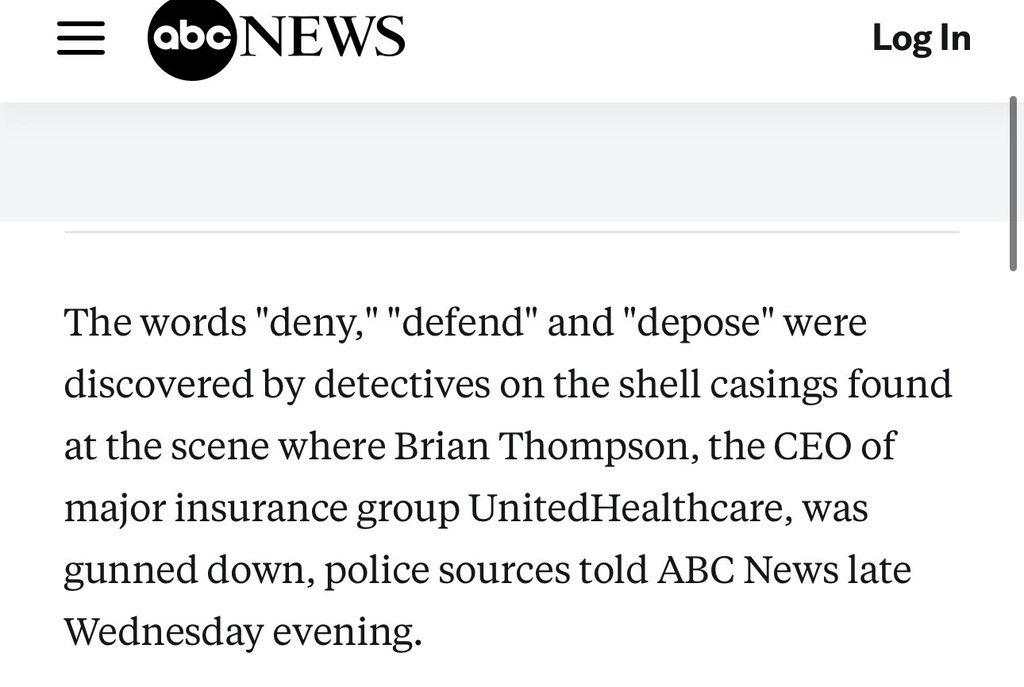Image resolution: width=1024 pixels, height=687 pixels.
Task: Click the round abc logo
Action: point(191,38)
